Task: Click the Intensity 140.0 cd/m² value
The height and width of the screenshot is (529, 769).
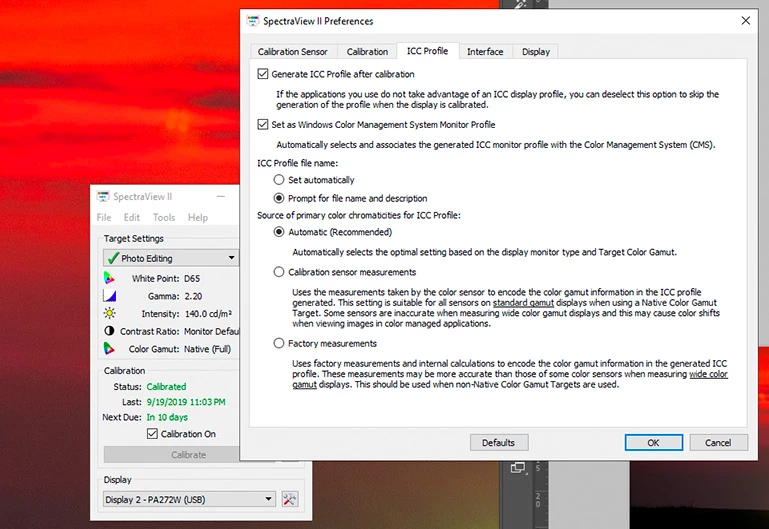Action: 208,314
